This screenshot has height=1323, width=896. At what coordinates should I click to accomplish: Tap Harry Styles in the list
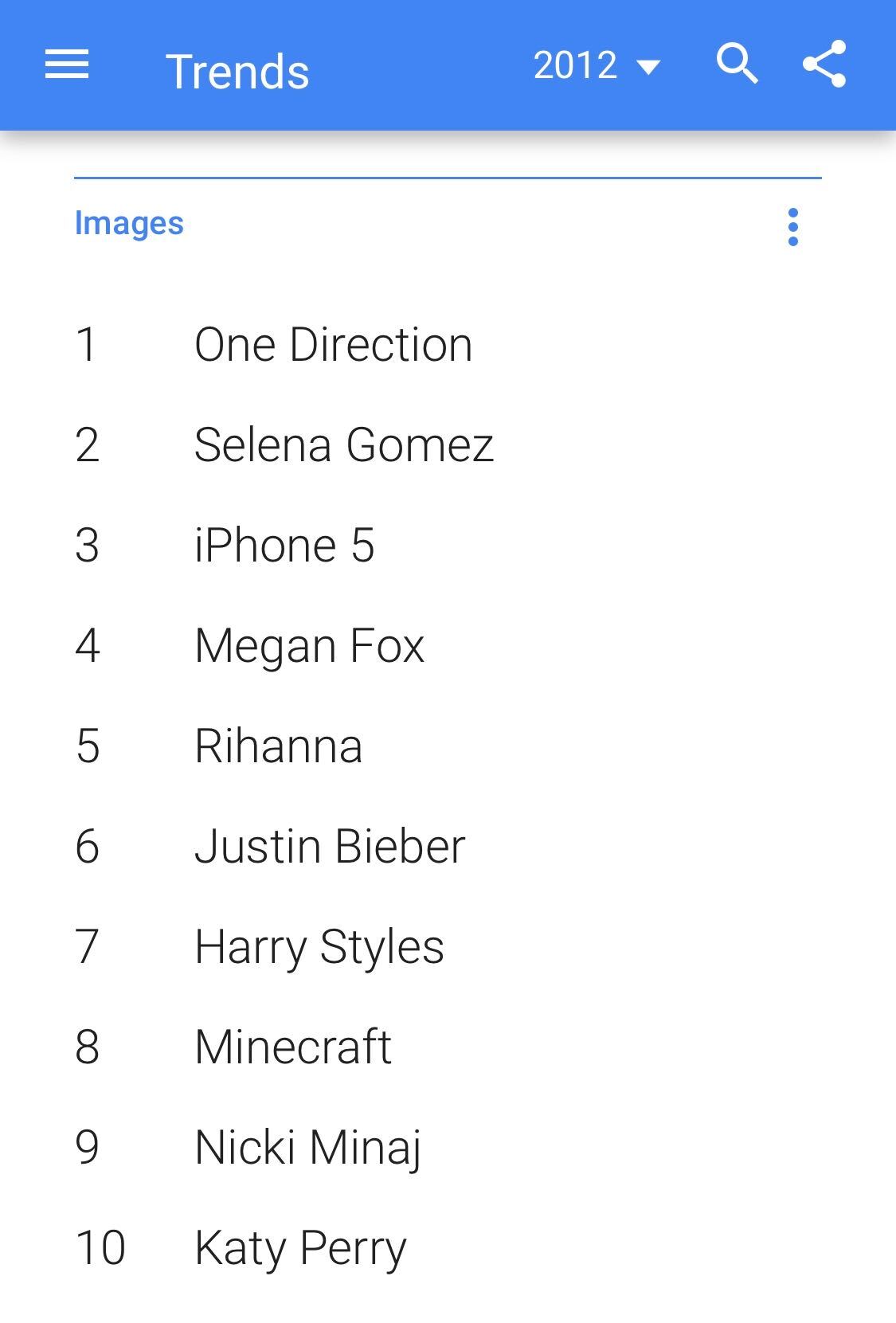[319, 947]
